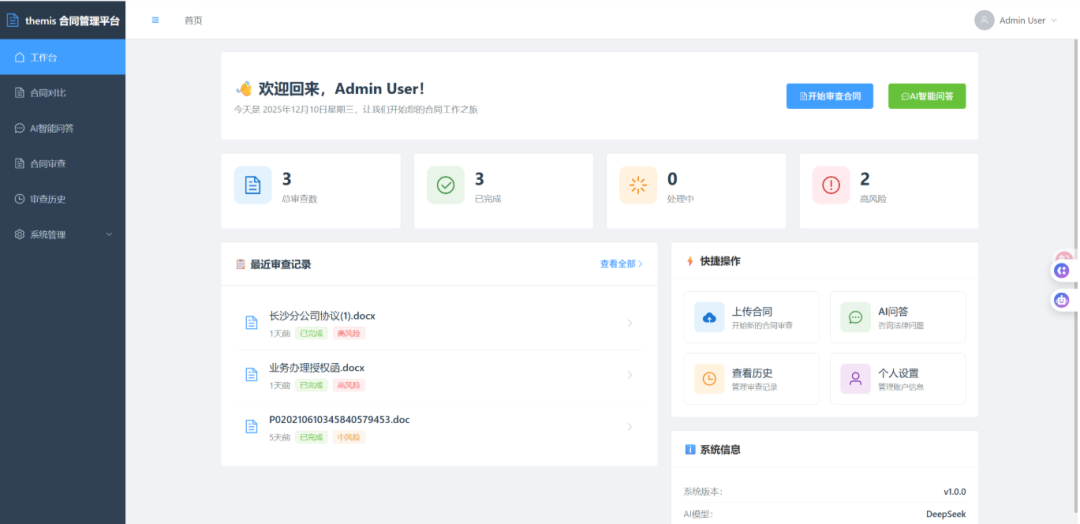
Task: Click the purple user icon on the 个人设置 card
Action: click(855, 379)
